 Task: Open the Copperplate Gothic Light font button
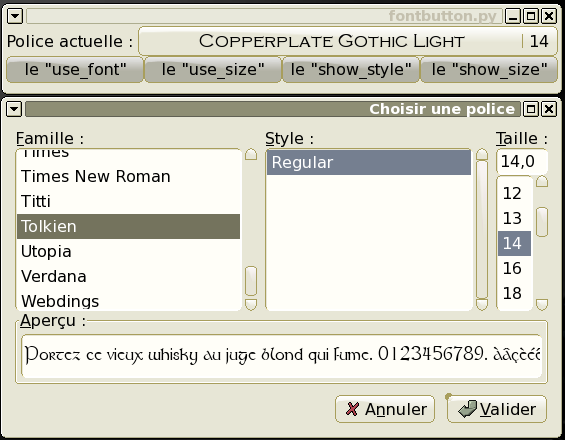pos(348,41)
